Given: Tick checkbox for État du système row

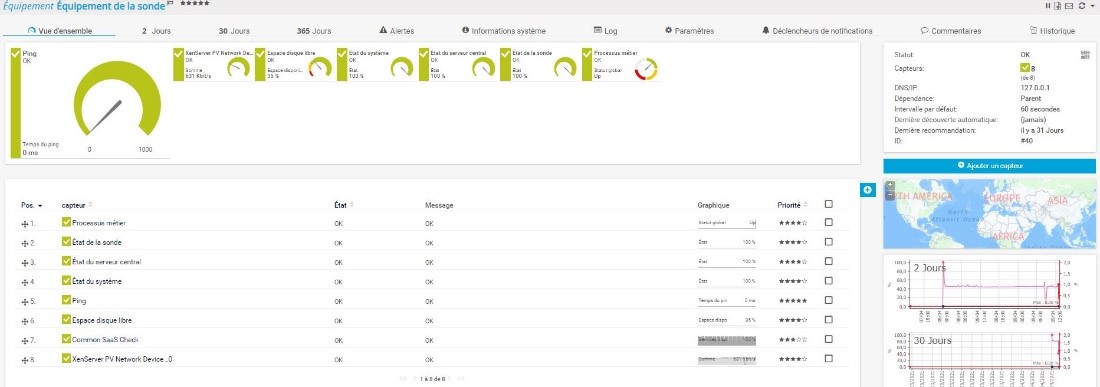Looking at the screenshot, I should tap(829, 280).
